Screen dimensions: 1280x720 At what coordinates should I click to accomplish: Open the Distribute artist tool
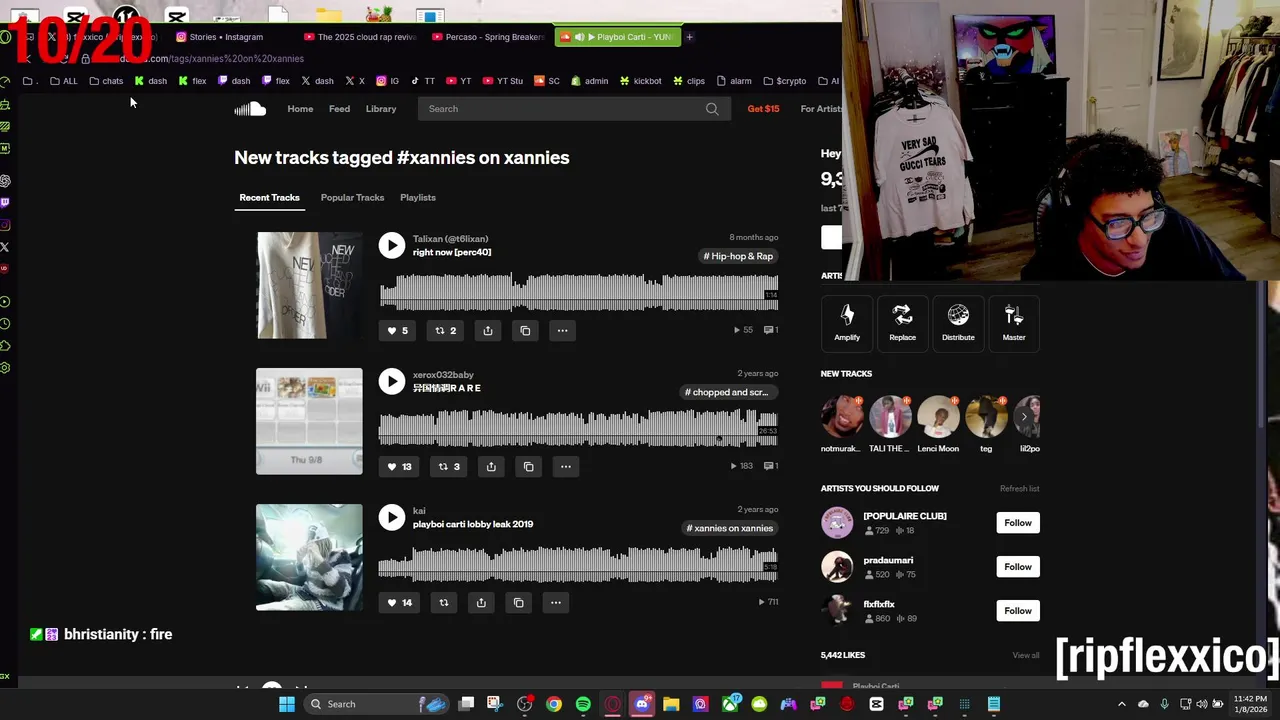tap(958, 323)
